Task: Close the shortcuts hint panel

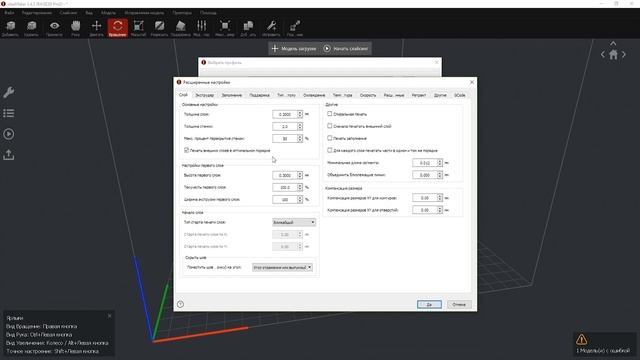Action: 109,316
